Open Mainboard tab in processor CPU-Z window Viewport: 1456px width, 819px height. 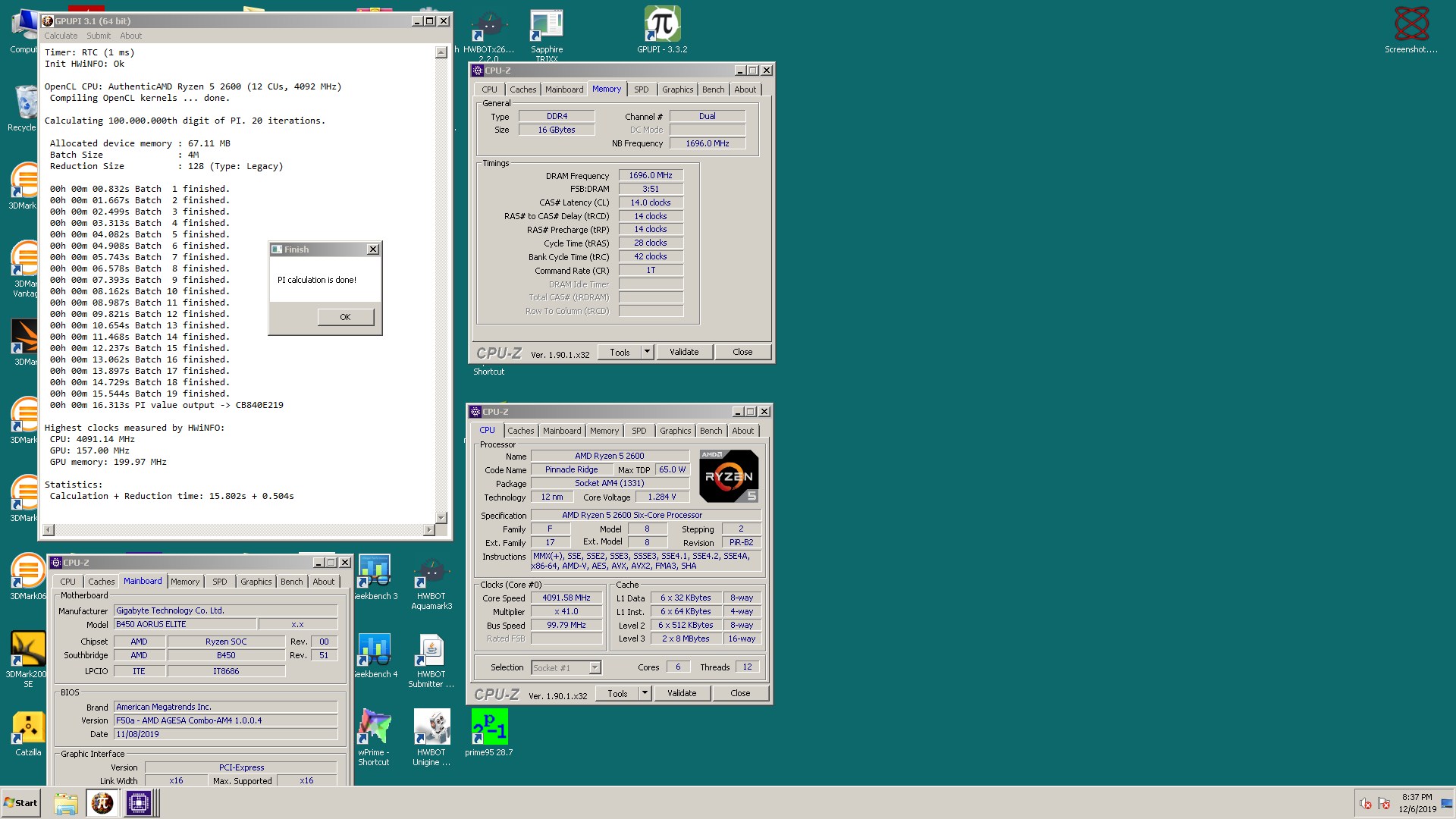pyautogui.click(x=562, y=431)
